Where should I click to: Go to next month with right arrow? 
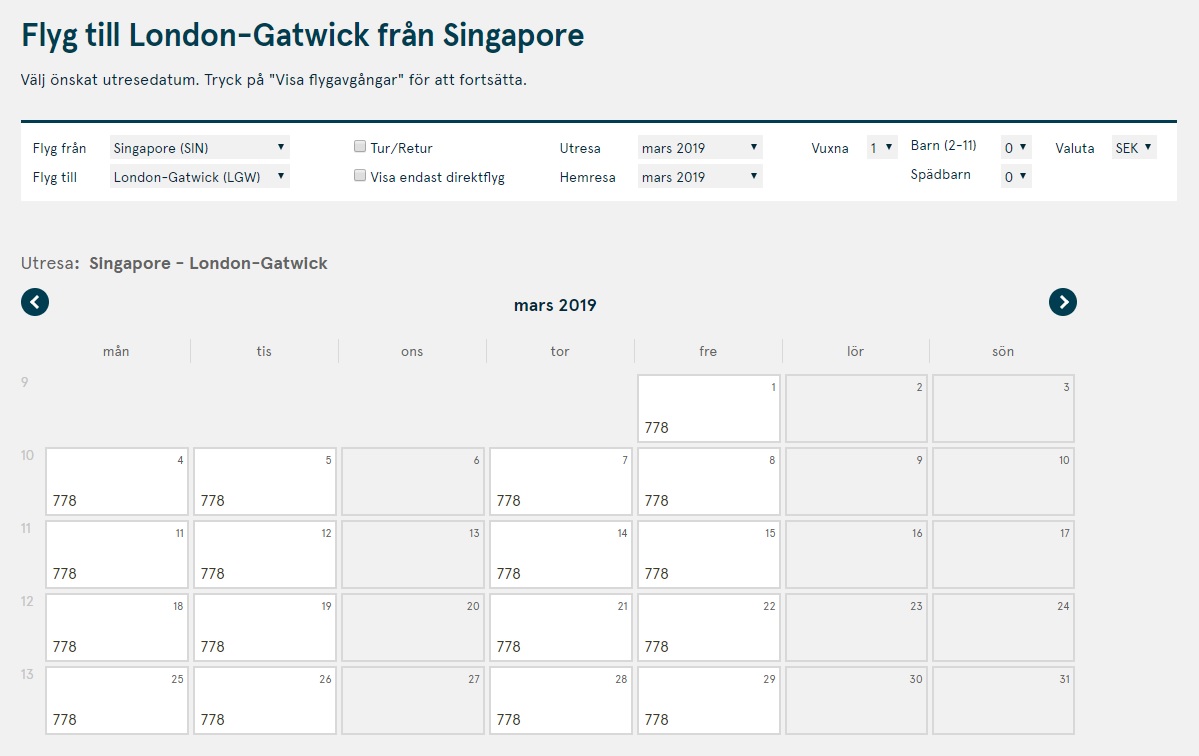(1063, 302)
